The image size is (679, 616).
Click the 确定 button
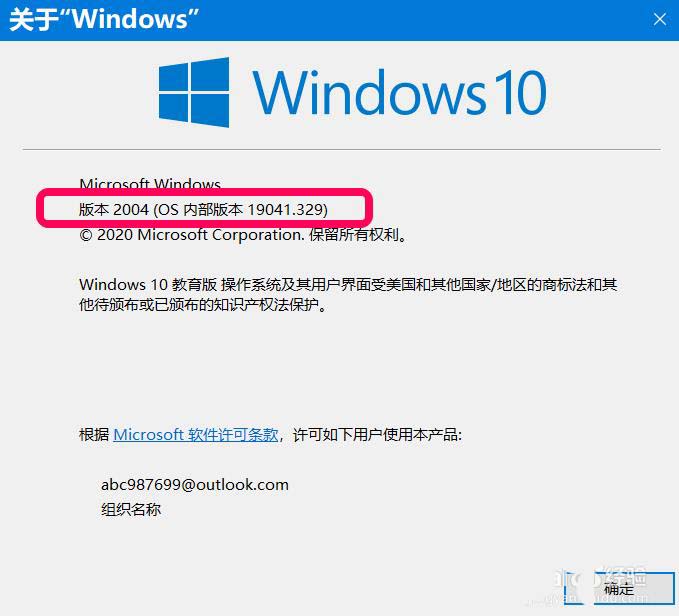pyautogui.click(x=619, y=588)
